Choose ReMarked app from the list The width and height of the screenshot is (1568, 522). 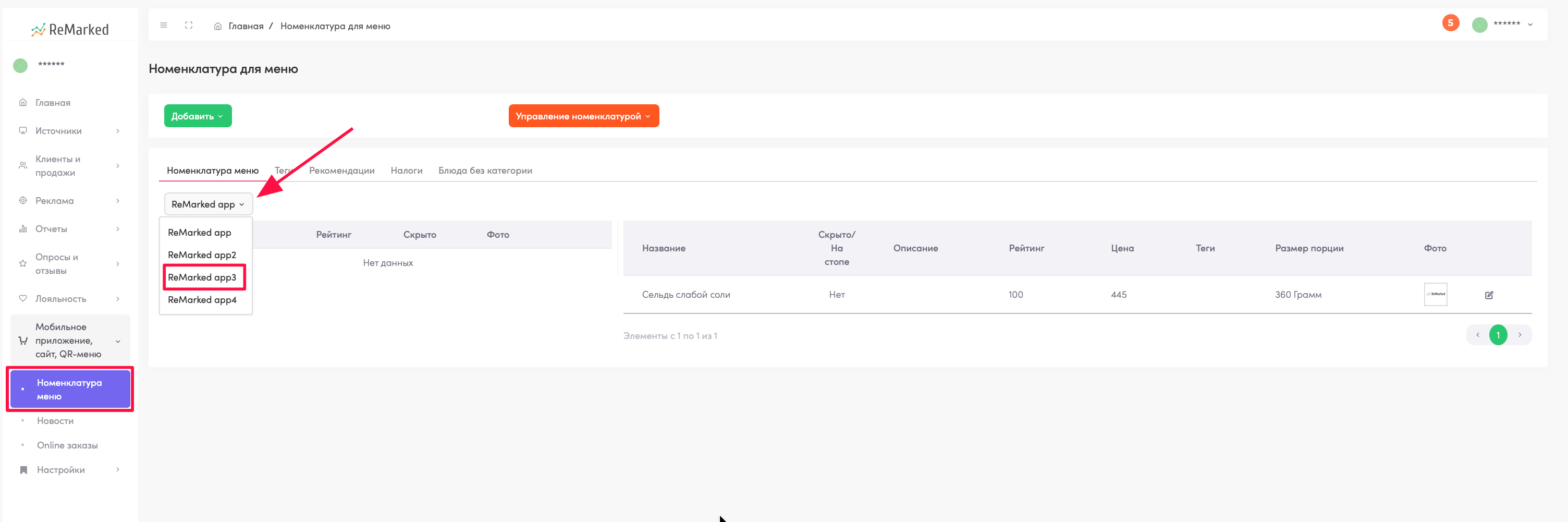[200, 233]
